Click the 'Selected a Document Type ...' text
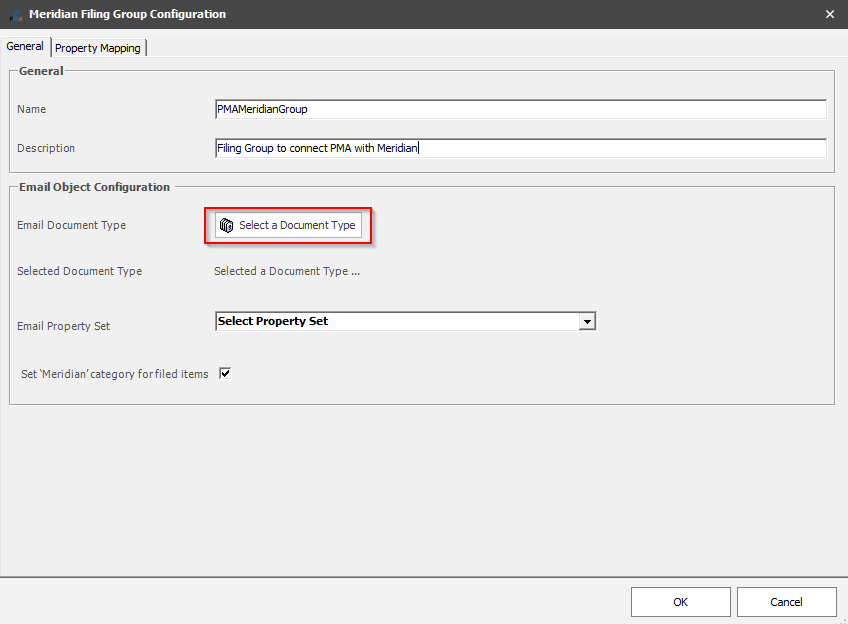The width and height of the screenshot is (848, 624). tap(287, 271)
